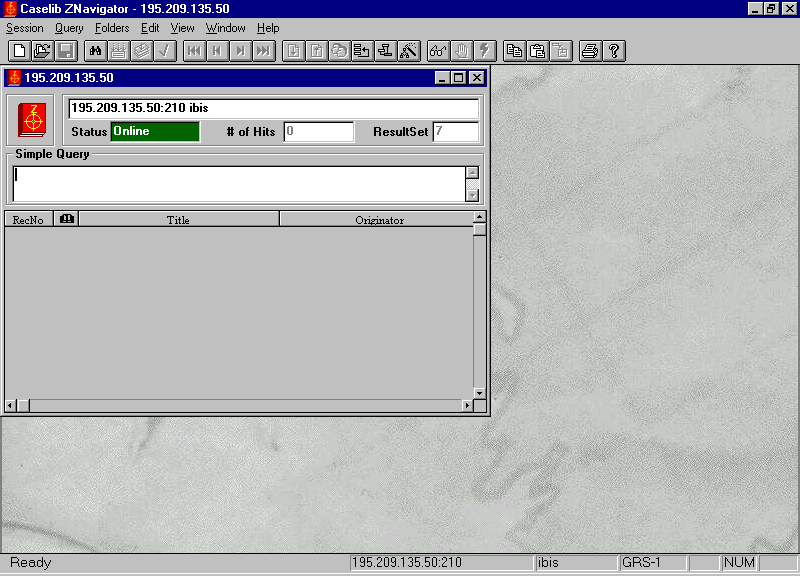Viewport: 800px width, 576px height.
Task: Focus the Simple Query text box
Action: (239, 184)
